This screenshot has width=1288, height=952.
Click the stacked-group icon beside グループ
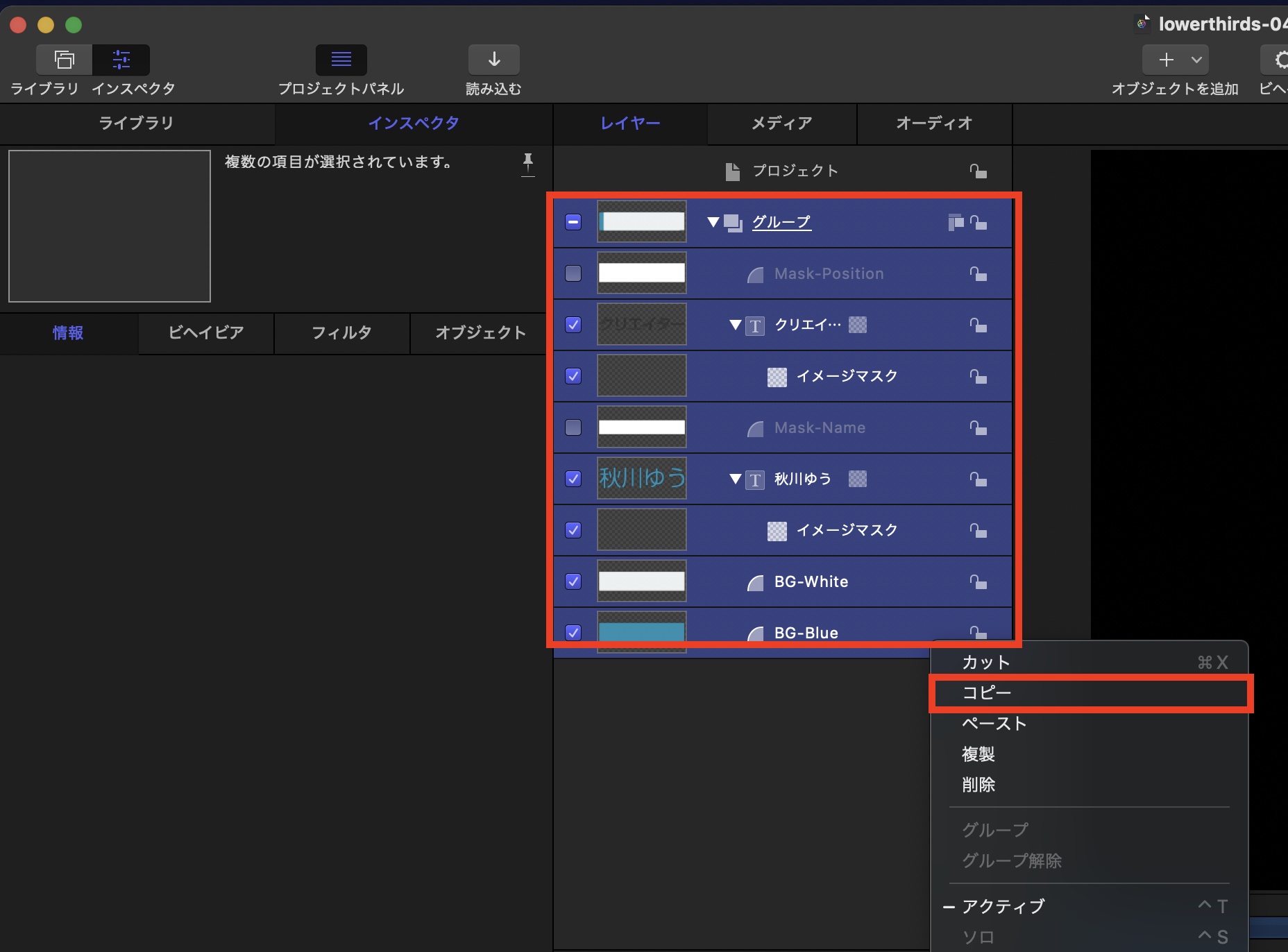pos(733,223)
